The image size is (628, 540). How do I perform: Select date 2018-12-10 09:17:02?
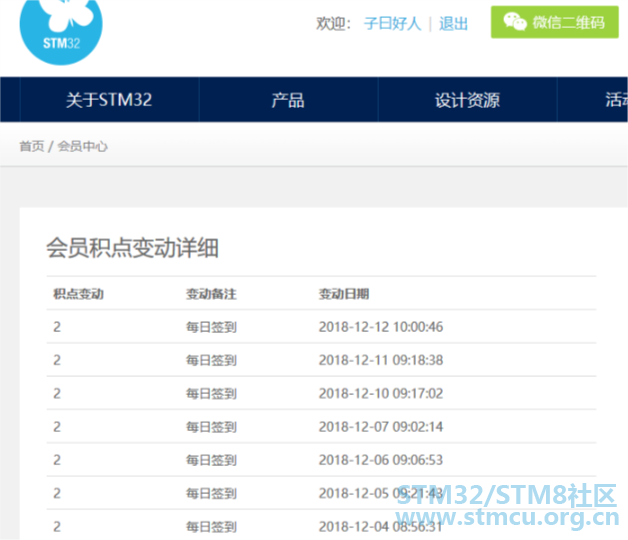tap(381, 393)
